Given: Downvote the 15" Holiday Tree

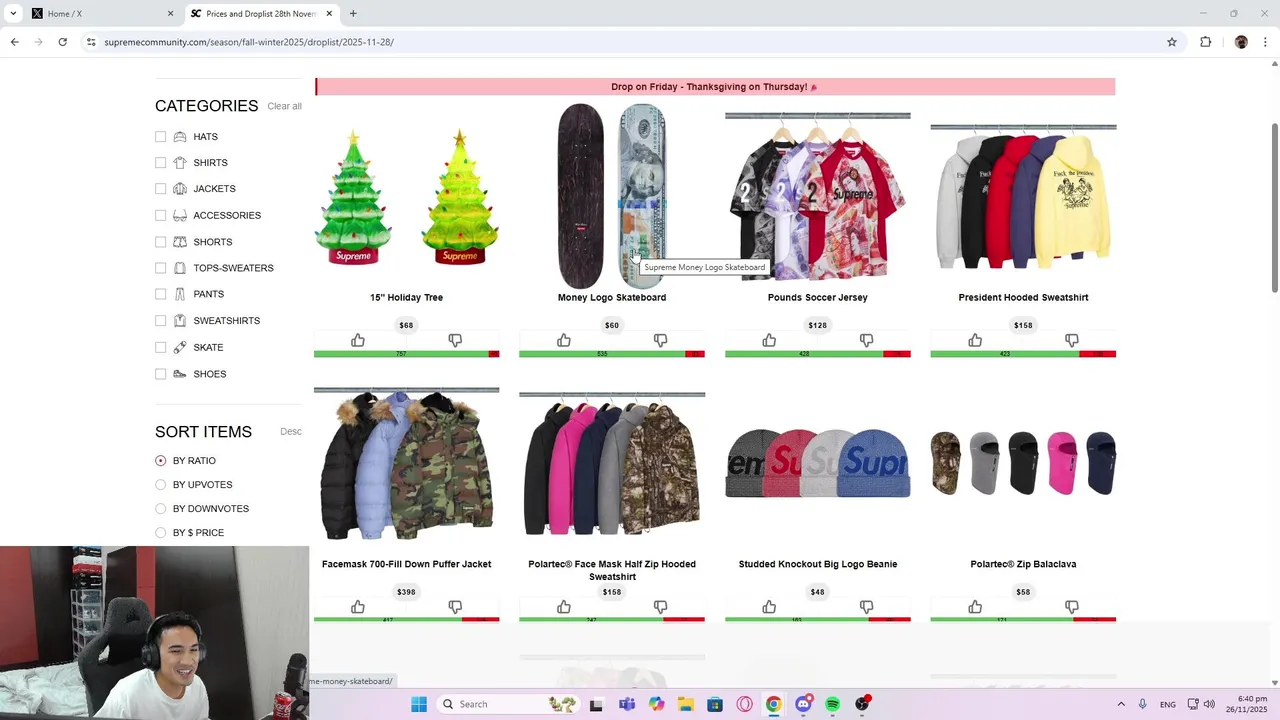Looking at the screenshot, I should pos(455,341).
